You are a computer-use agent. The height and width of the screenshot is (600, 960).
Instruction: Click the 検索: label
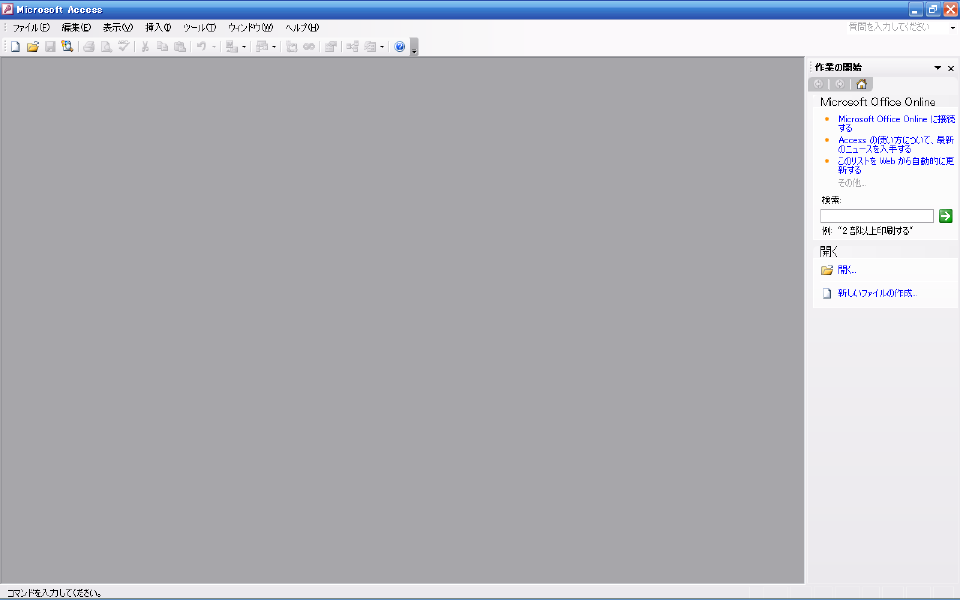[x=831, y=200]
